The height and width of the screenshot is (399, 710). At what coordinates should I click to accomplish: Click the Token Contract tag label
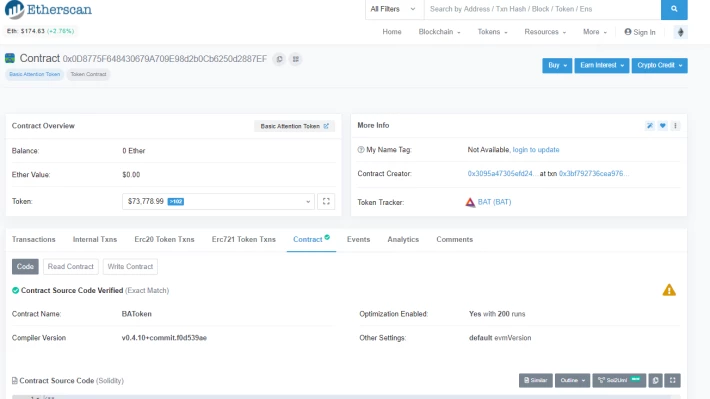click(x=88, y=74)
